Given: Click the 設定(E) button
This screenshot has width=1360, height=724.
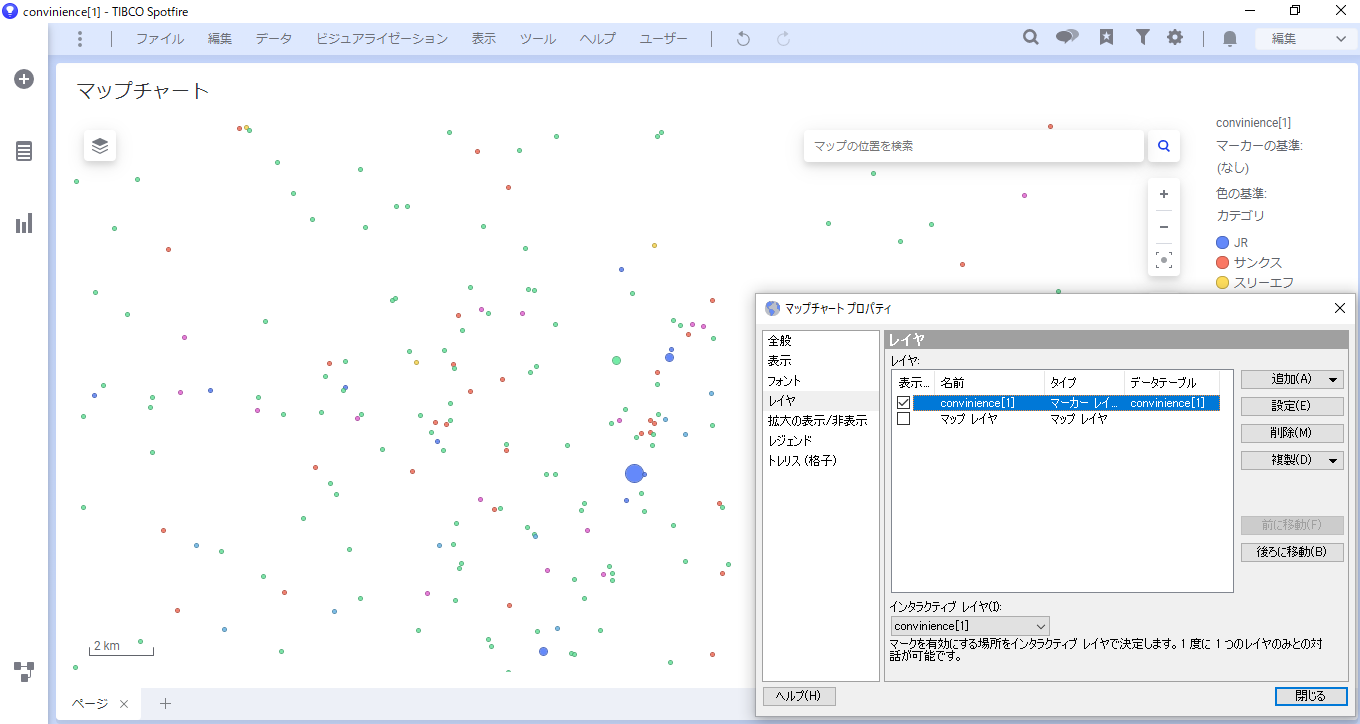Looking at the screenshot, I should tap(1292, 406).
